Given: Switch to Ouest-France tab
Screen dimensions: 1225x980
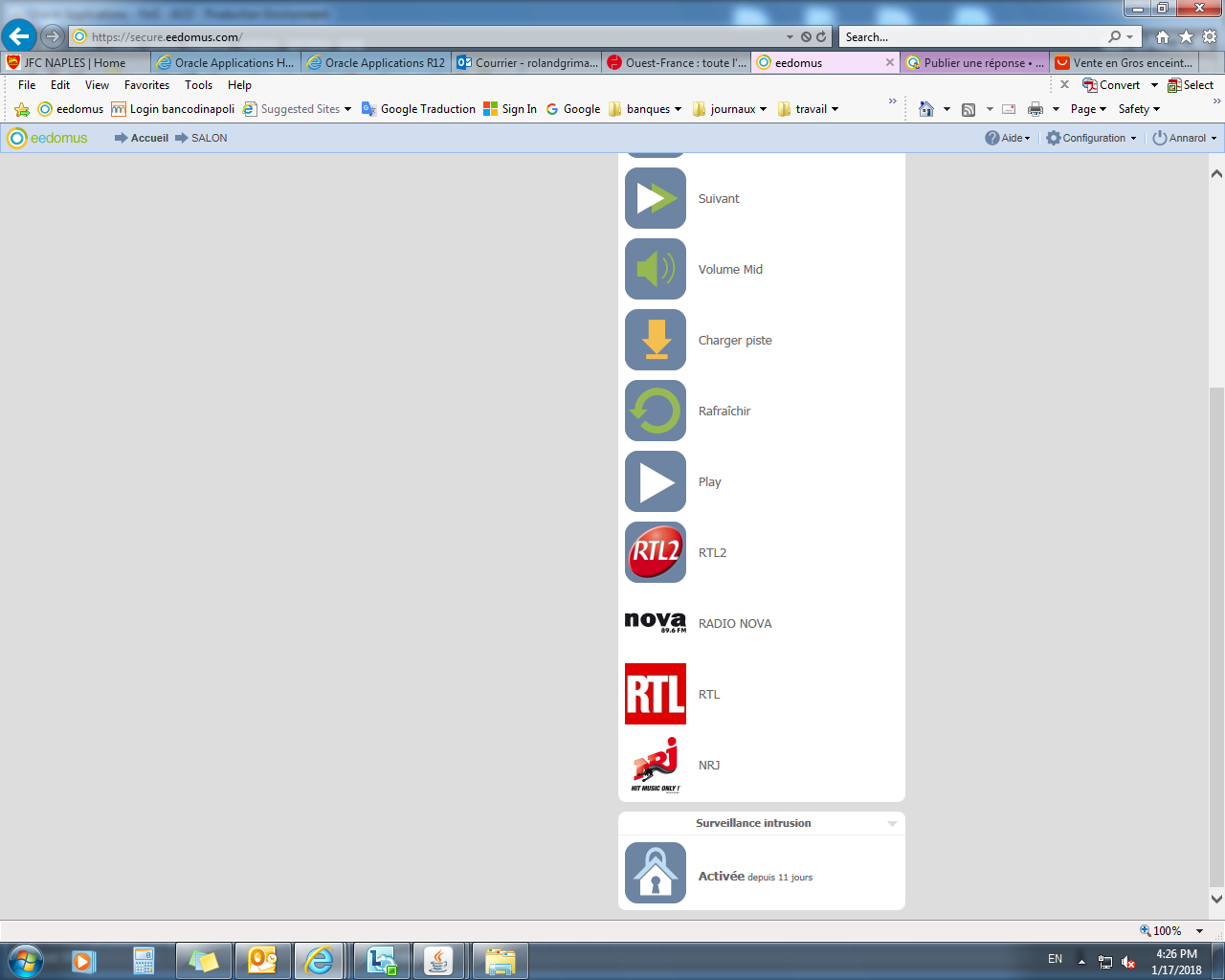Looking at the screenshot, I should coord(677,62).
